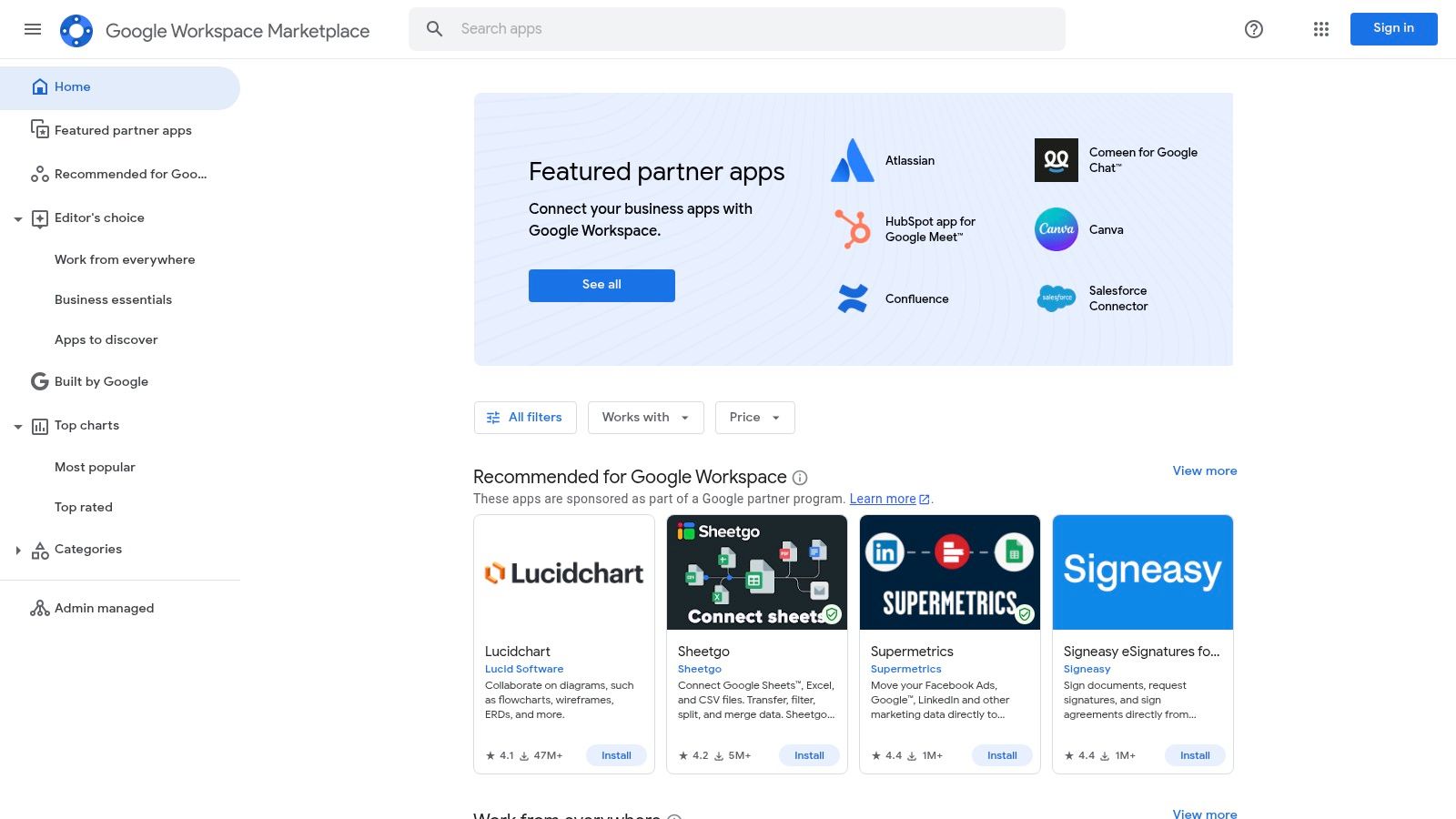The width and height of the screenshot is (1456, 819).
Task: Open the All filters button
Action: (525, 418)
